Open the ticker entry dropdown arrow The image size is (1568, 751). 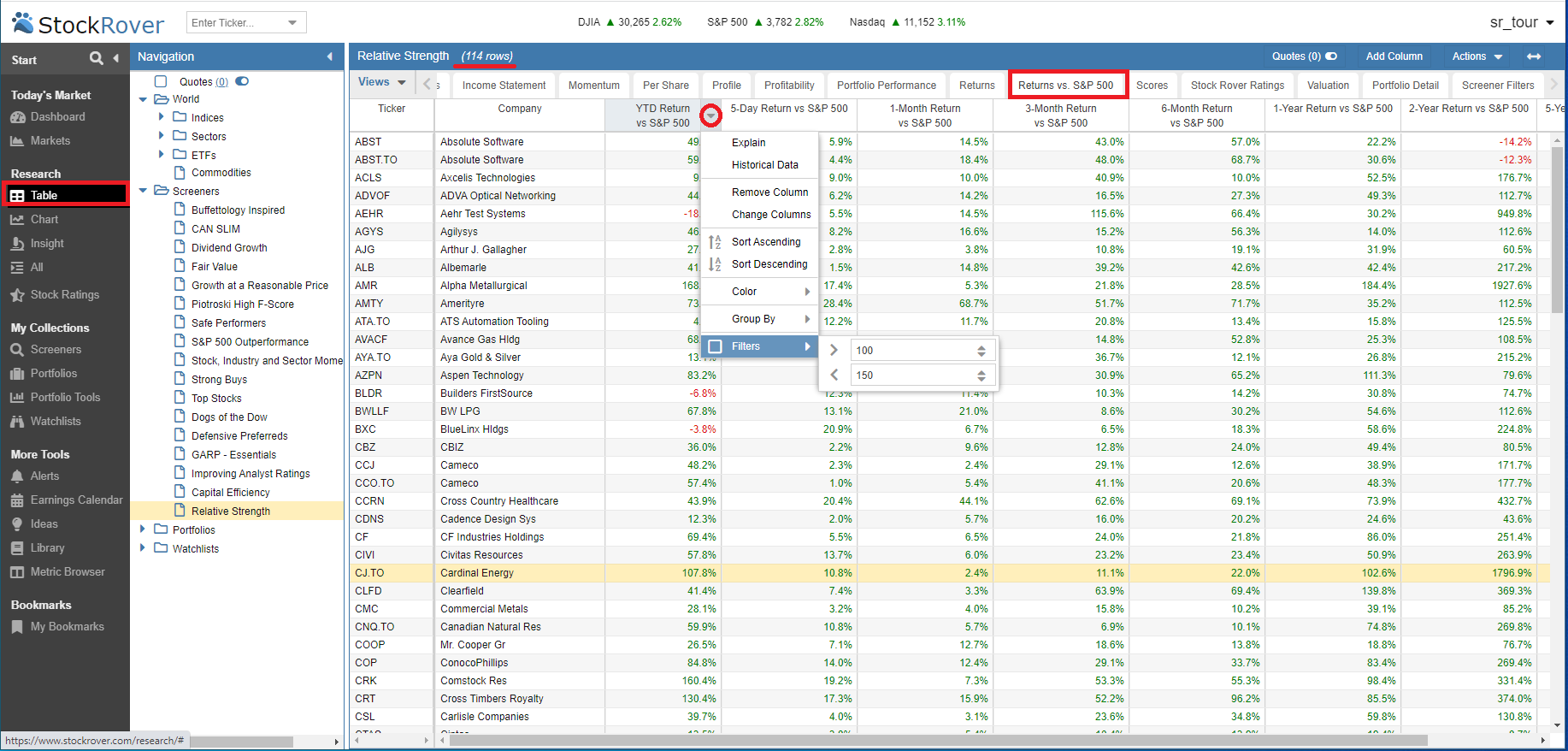coord(292,22)
